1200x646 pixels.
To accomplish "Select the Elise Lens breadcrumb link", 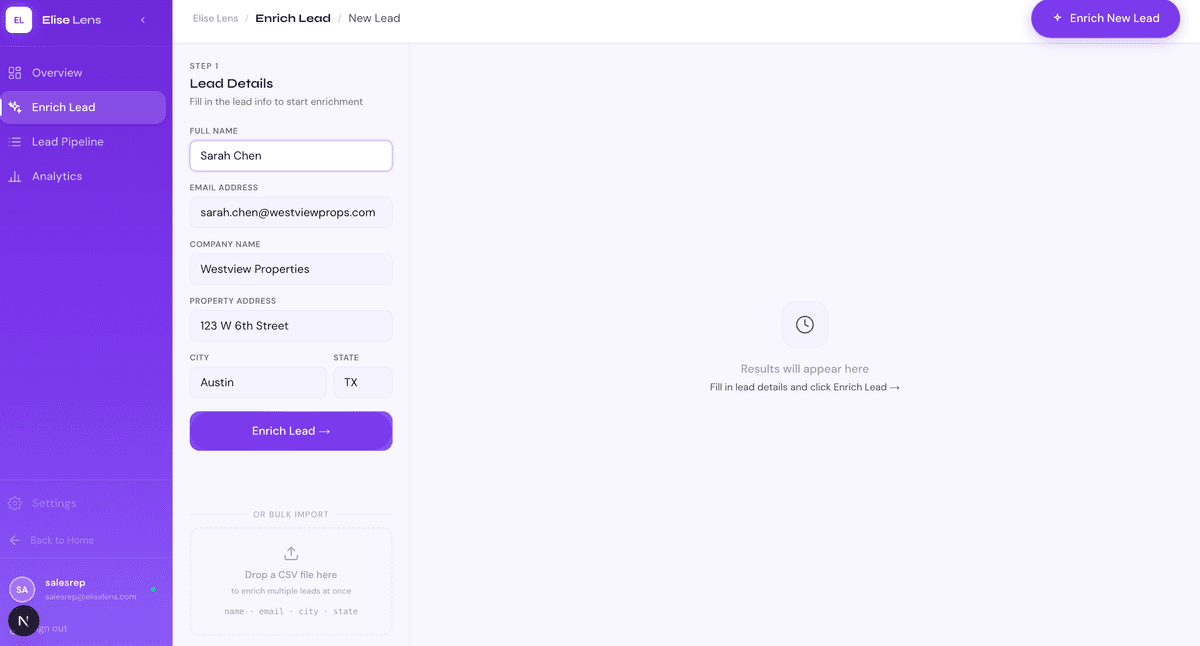I will tap(215, 19).
